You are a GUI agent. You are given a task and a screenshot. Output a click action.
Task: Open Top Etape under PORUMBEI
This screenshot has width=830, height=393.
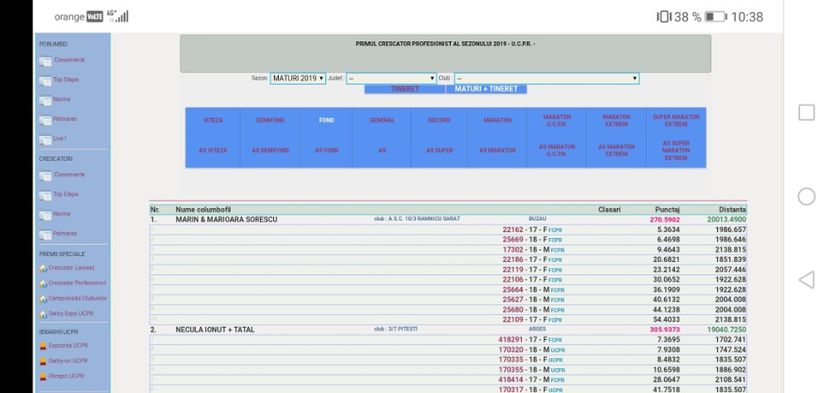[66, 80]
